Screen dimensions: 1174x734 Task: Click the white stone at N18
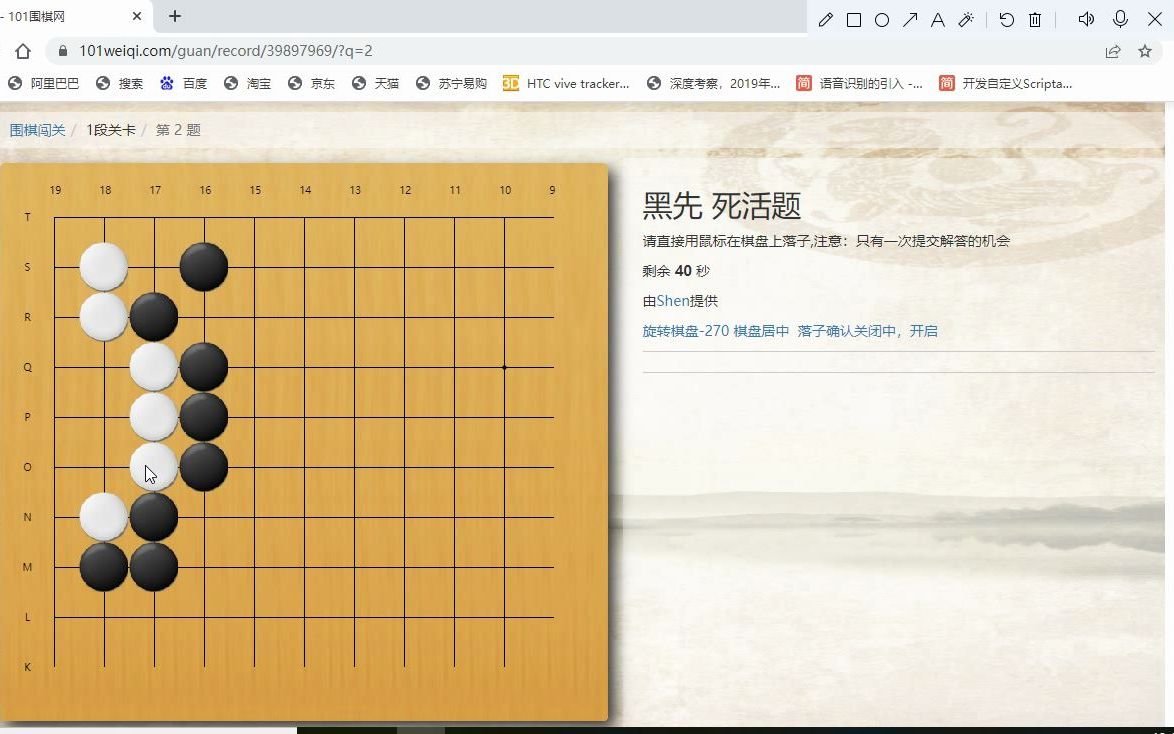(x=104, y=517)
